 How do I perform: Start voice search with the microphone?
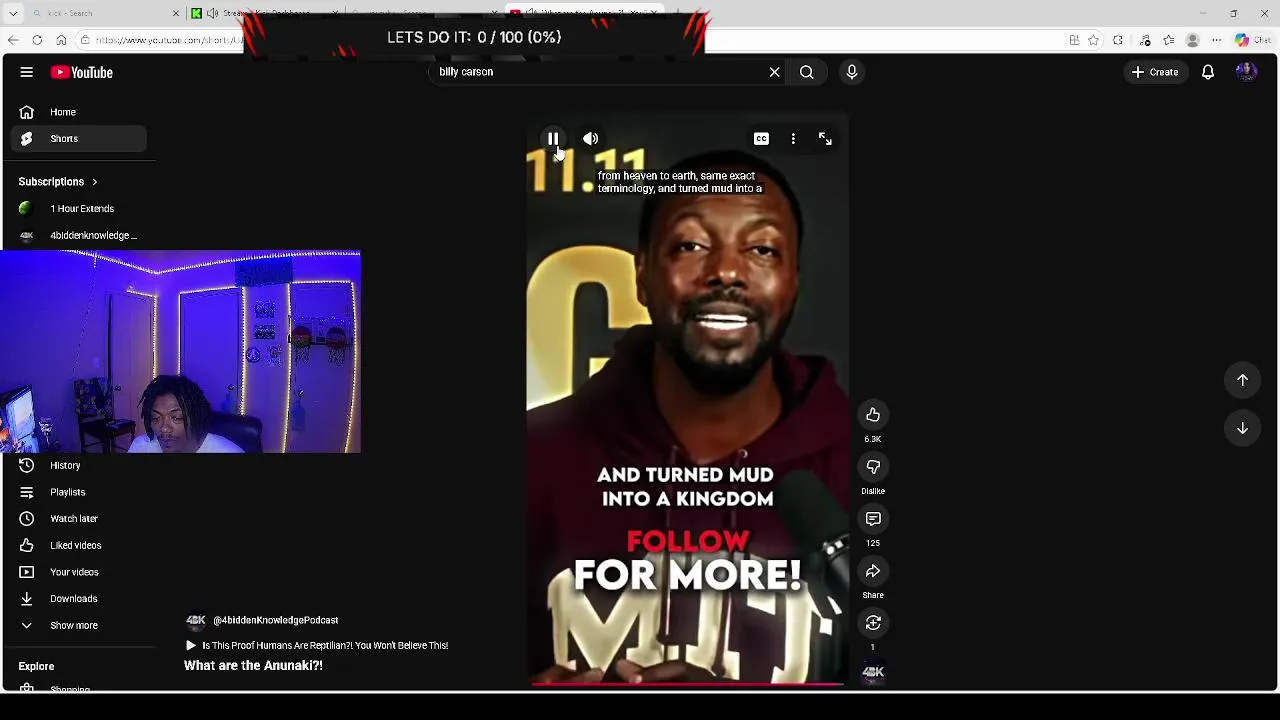(x=852, y=72)
